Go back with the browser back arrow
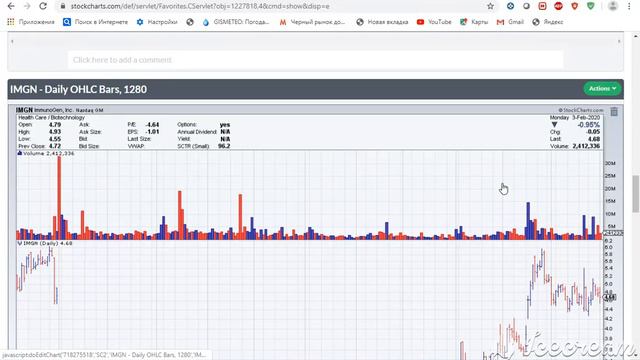 click(x=11, y=6)
